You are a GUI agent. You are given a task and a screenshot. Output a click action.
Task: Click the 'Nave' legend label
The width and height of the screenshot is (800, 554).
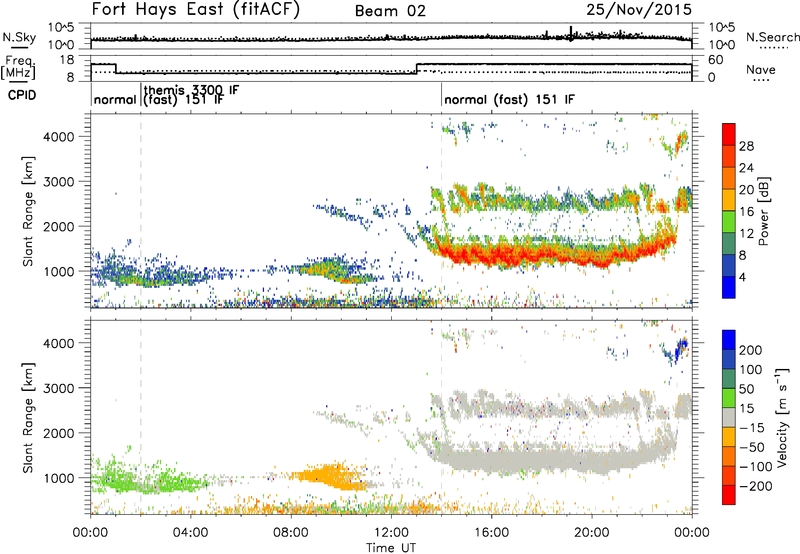coord(761,69)
